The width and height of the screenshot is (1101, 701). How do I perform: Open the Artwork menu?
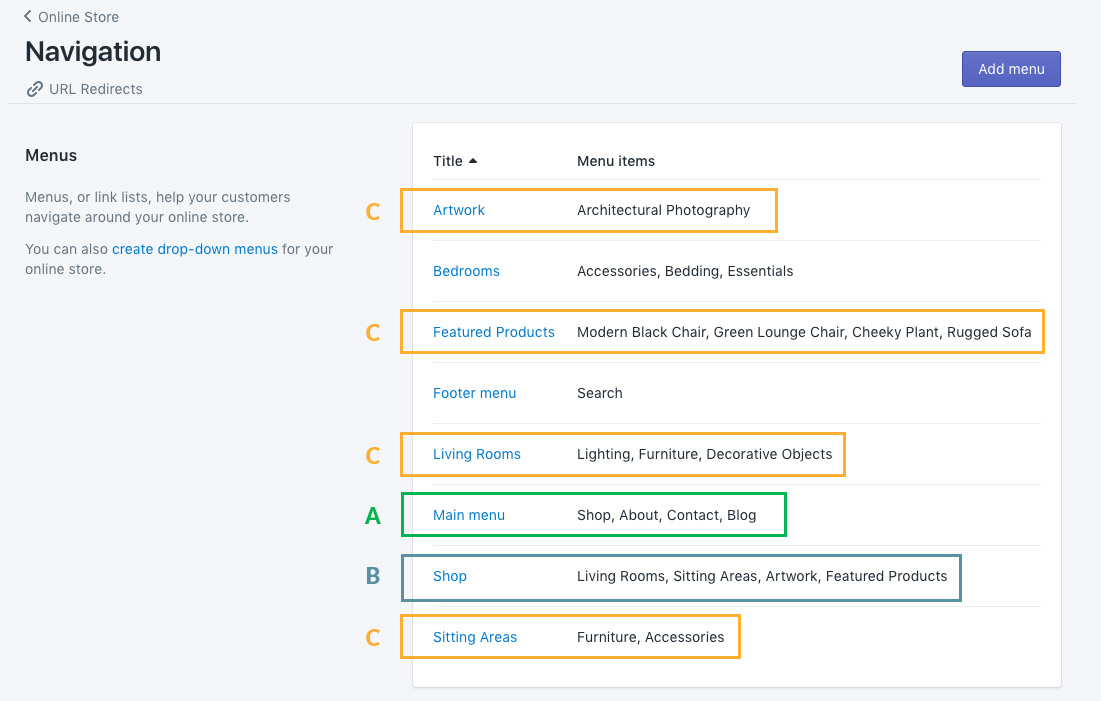coord(459,210)
